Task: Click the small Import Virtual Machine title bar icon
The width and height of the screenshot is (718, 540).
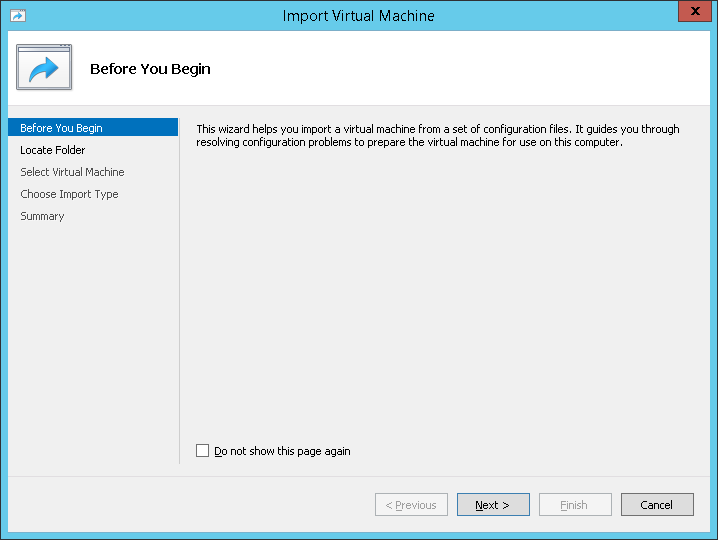Action: click(17, 16)
